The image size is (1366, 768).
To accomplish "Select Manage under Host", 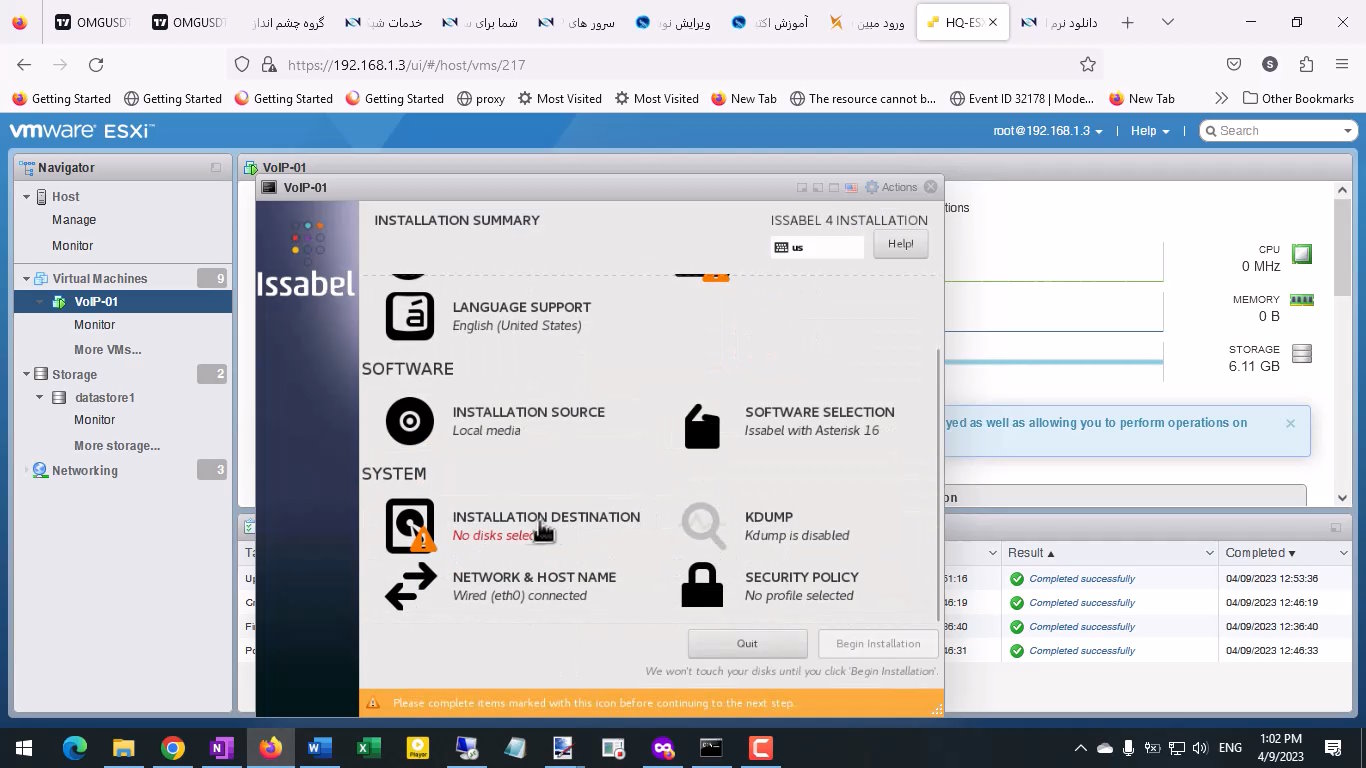I will click(74, 220).
